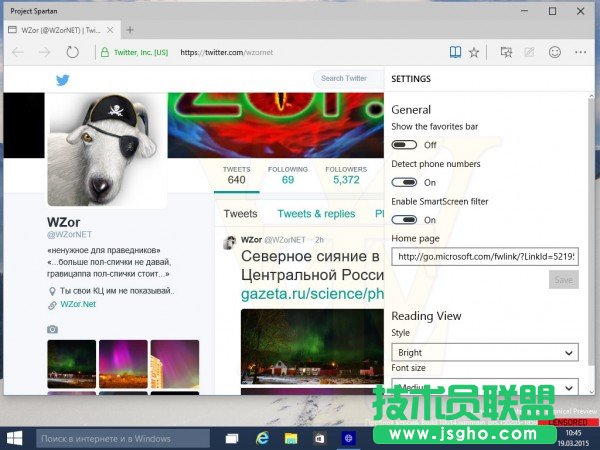Go back with the browser back arrow
The width and height of the screenshot is (600, 450).
click(18, 52)
